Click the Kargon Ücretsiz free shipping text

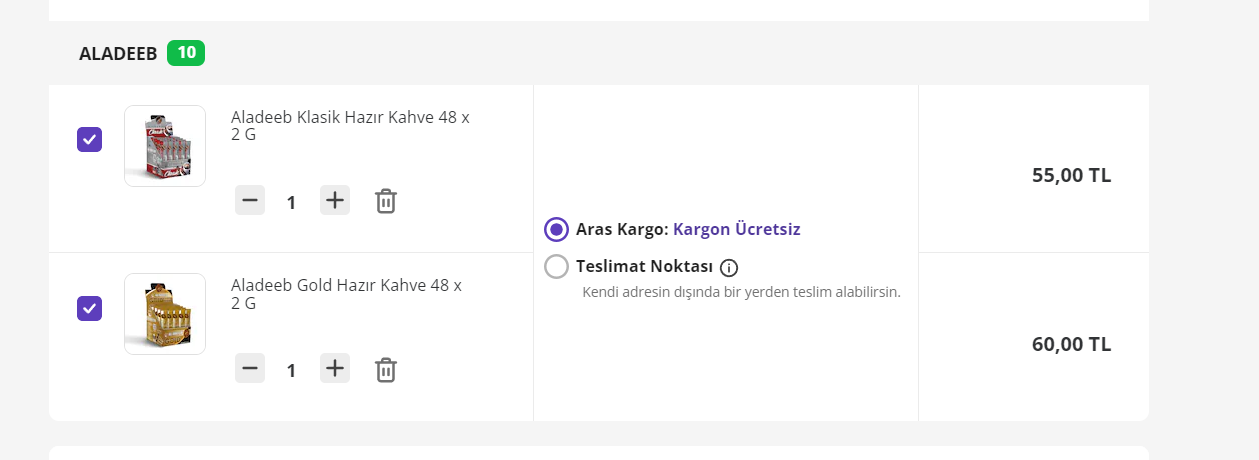coord(737,229)
